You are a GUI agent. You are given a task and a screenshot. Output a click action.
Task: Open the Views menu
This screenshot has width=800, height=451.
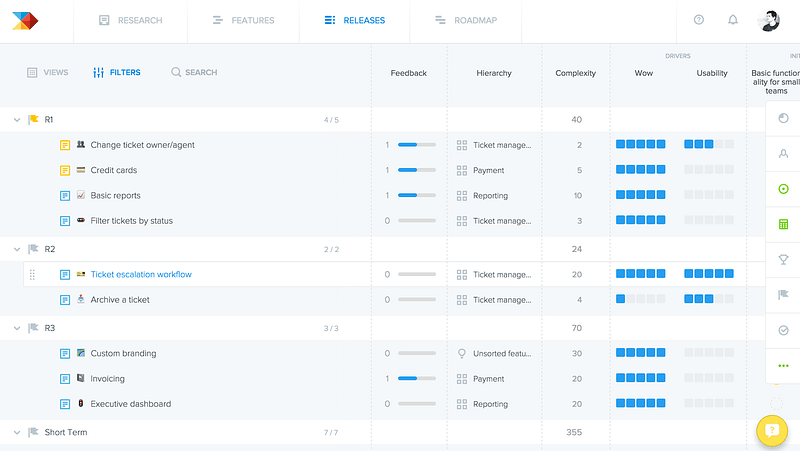point(47,72)
